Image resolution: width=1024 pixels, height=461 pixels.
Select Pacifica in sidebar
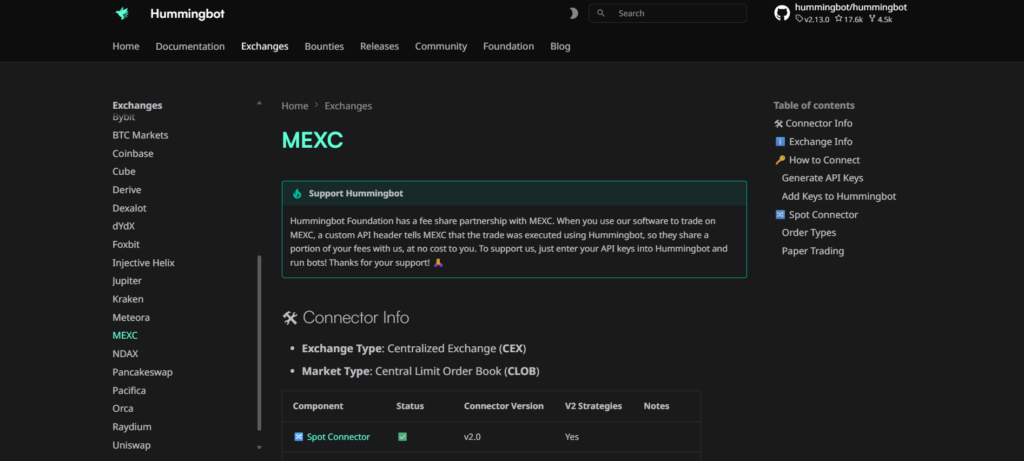129,390
